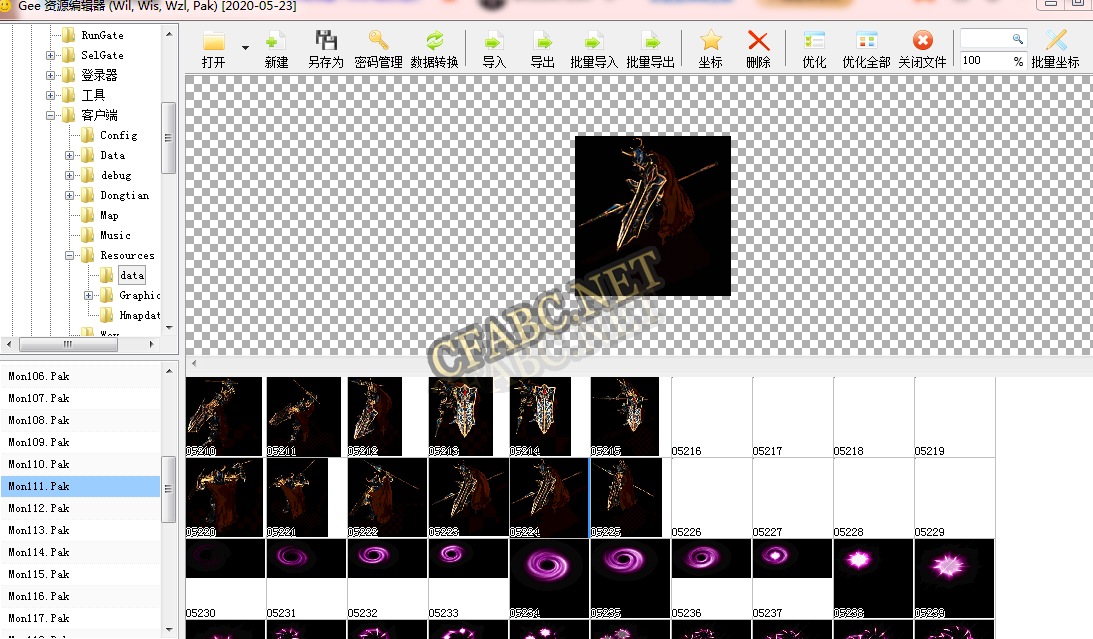Select Mon113.Pak in file list

pyautogui.click(x=80, y=530)
